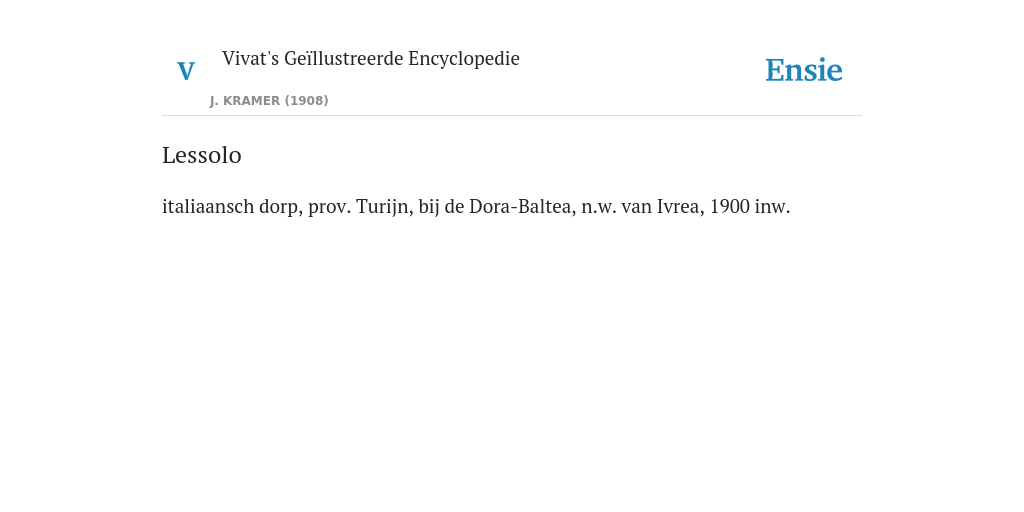Screen dimensions: 1024x512
Task: Click the word Geïllustreerde in the header
Action: 344,58
